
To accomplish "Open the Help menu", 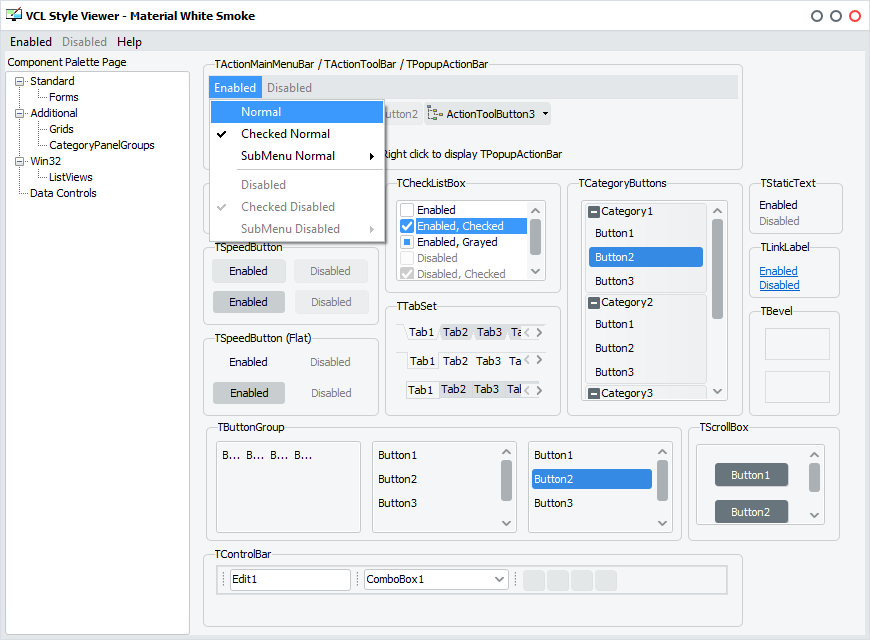I will point(129,42).
